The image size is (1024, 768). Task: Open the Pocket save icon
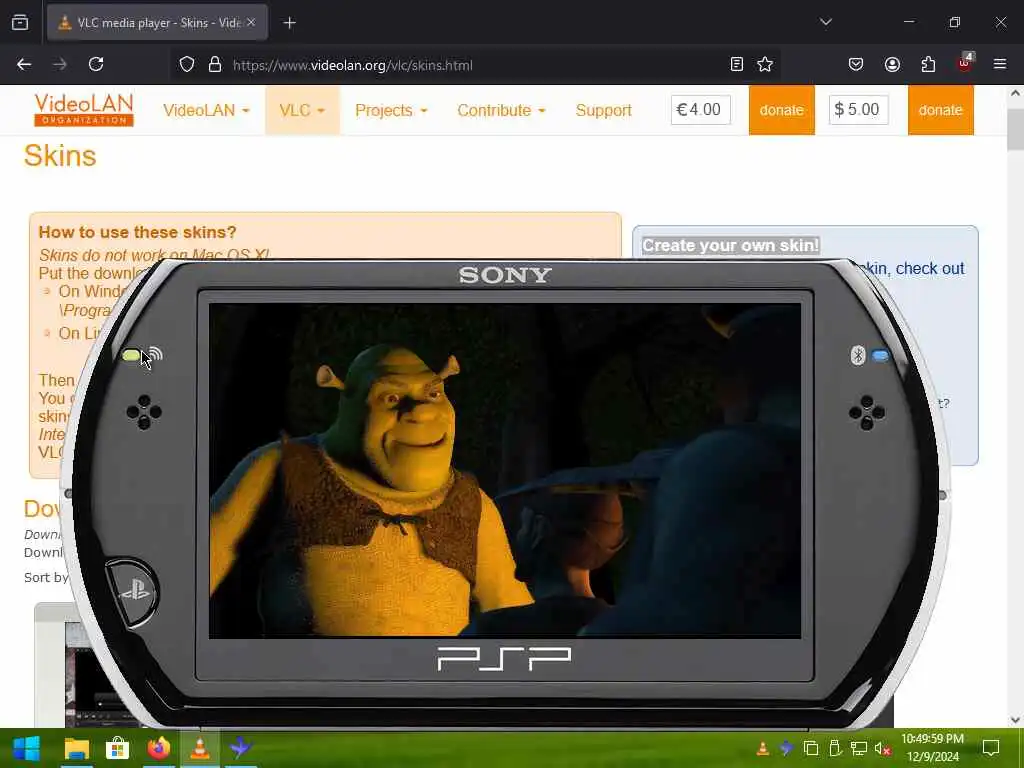point(856,64)
